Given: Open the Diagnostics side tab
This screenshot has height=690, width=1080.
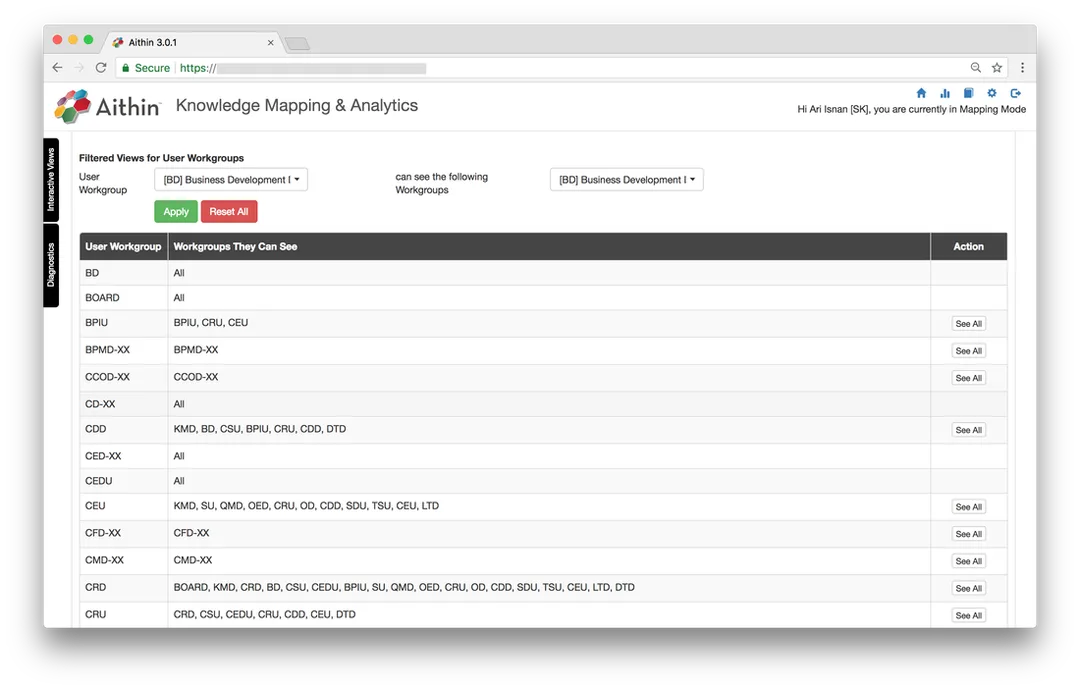Looking at the screenshot, I should [x=51, y=265].
